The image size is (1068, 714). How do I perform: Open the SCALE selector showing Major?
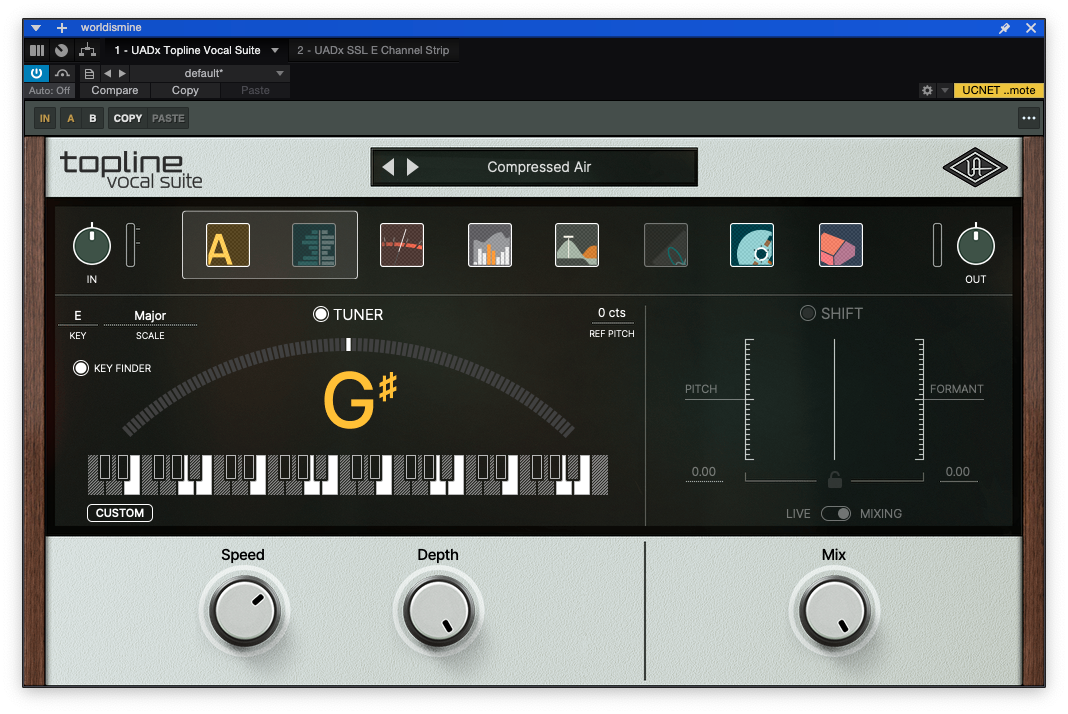point(150,315)
